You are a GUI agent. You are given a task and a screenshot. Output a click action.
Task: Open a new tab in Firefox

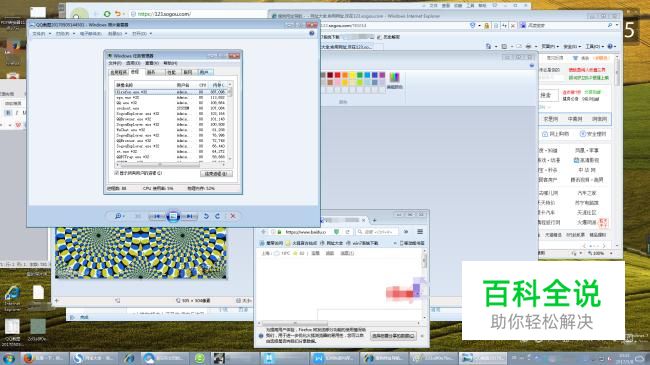tap(374, 220)
